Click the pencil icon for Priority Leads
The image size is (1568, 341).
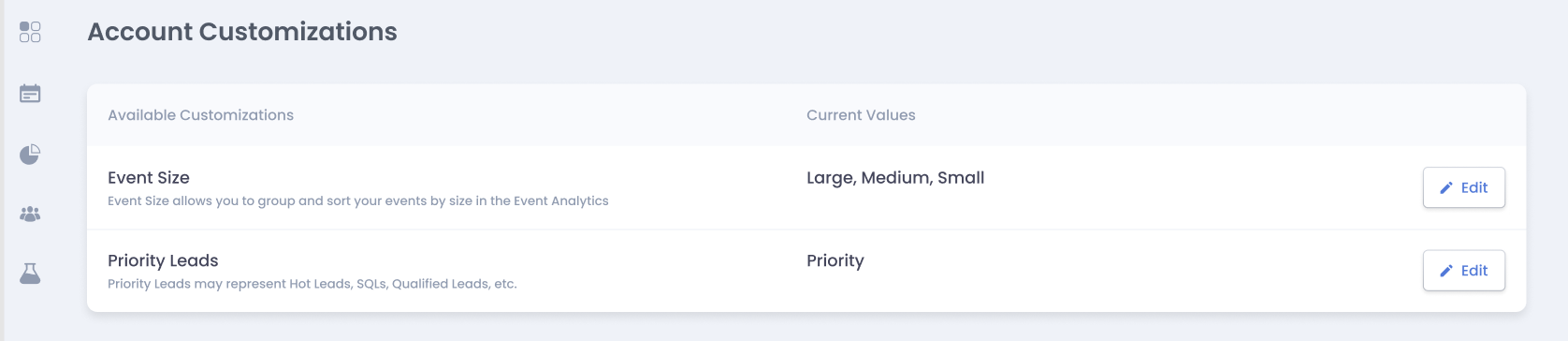coord(1445,271)
